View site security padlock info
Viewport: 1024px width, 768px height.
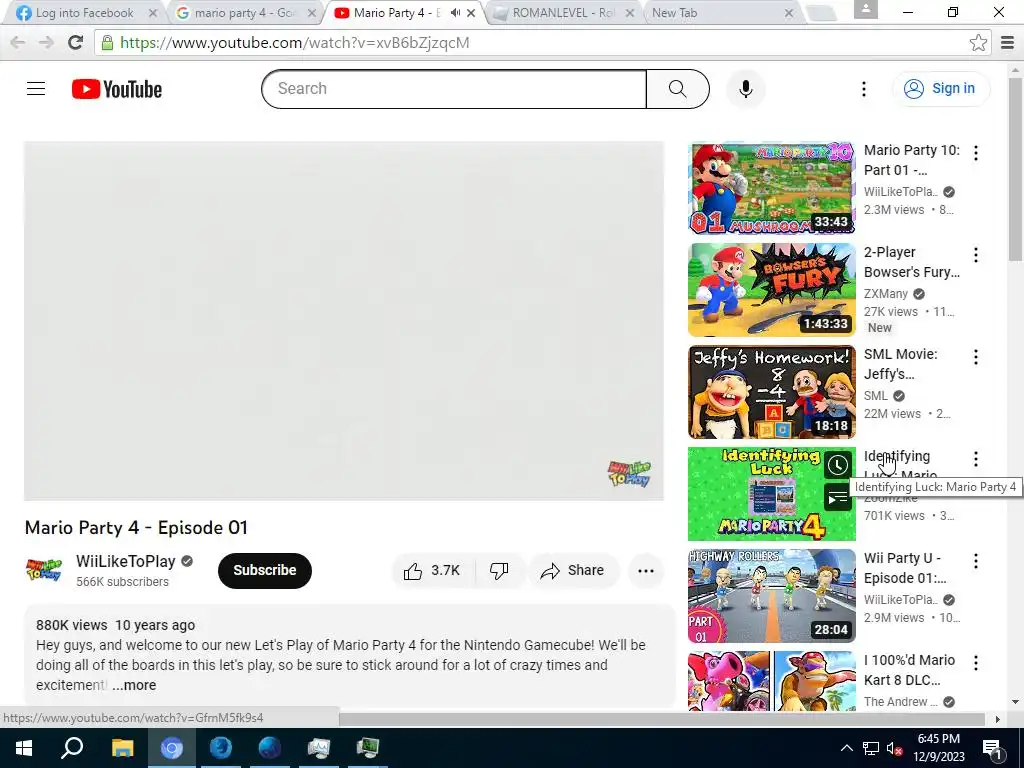point(107,43)
